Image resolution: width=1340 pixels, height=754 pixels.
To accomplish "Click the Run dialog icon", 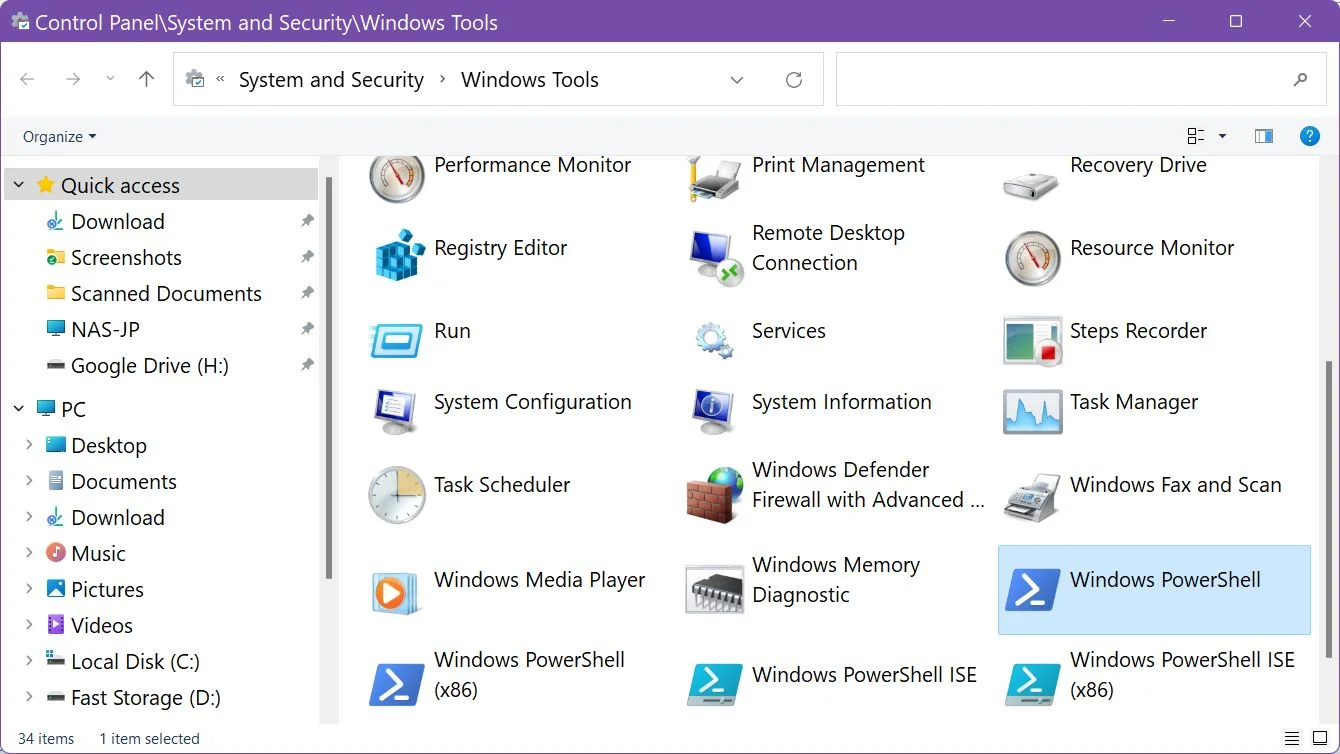I will coord(396,340).
